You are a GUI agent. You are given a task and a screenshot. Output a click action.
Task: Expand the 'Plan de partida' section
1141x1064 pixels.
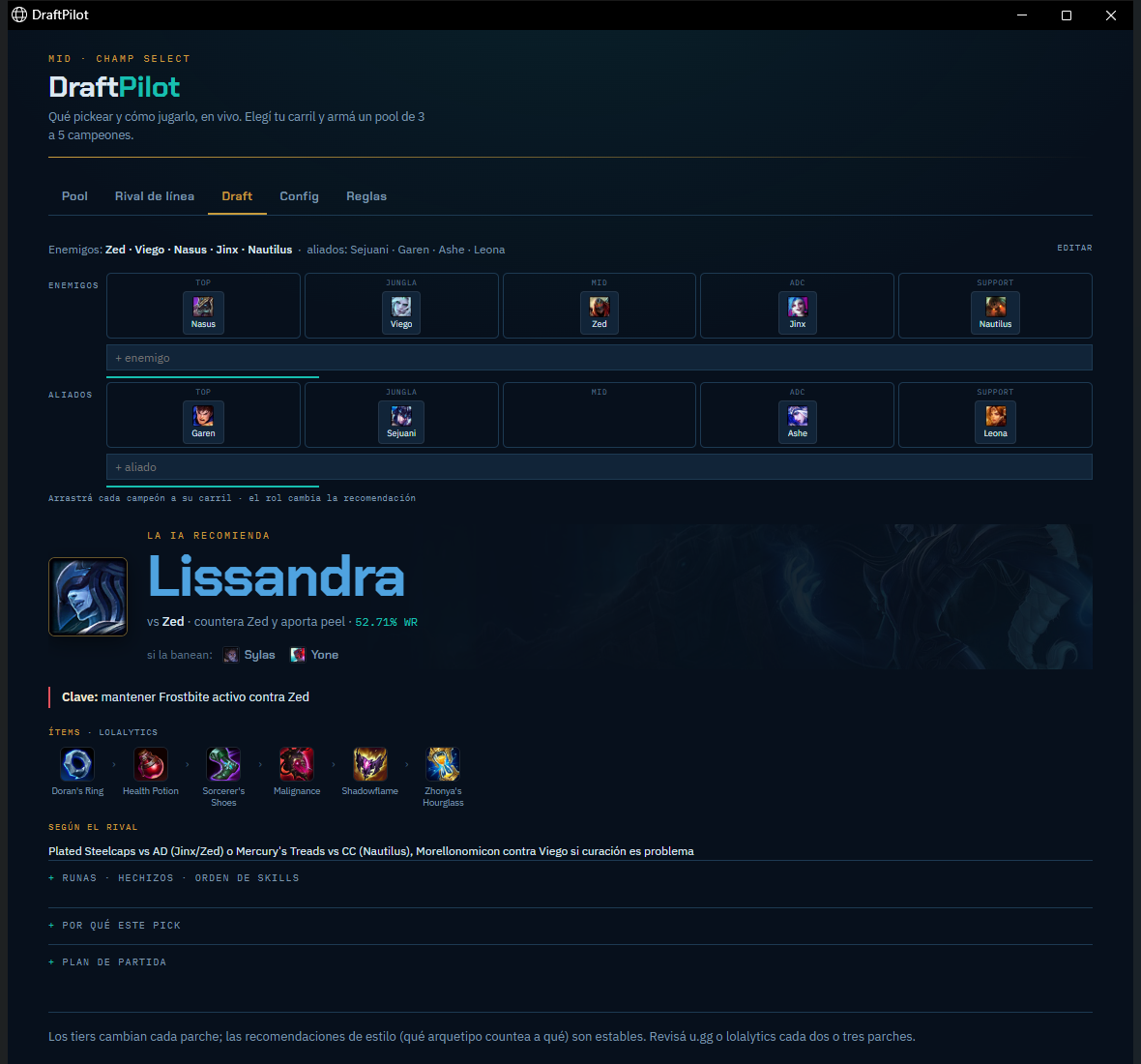[x=107, y=962]
